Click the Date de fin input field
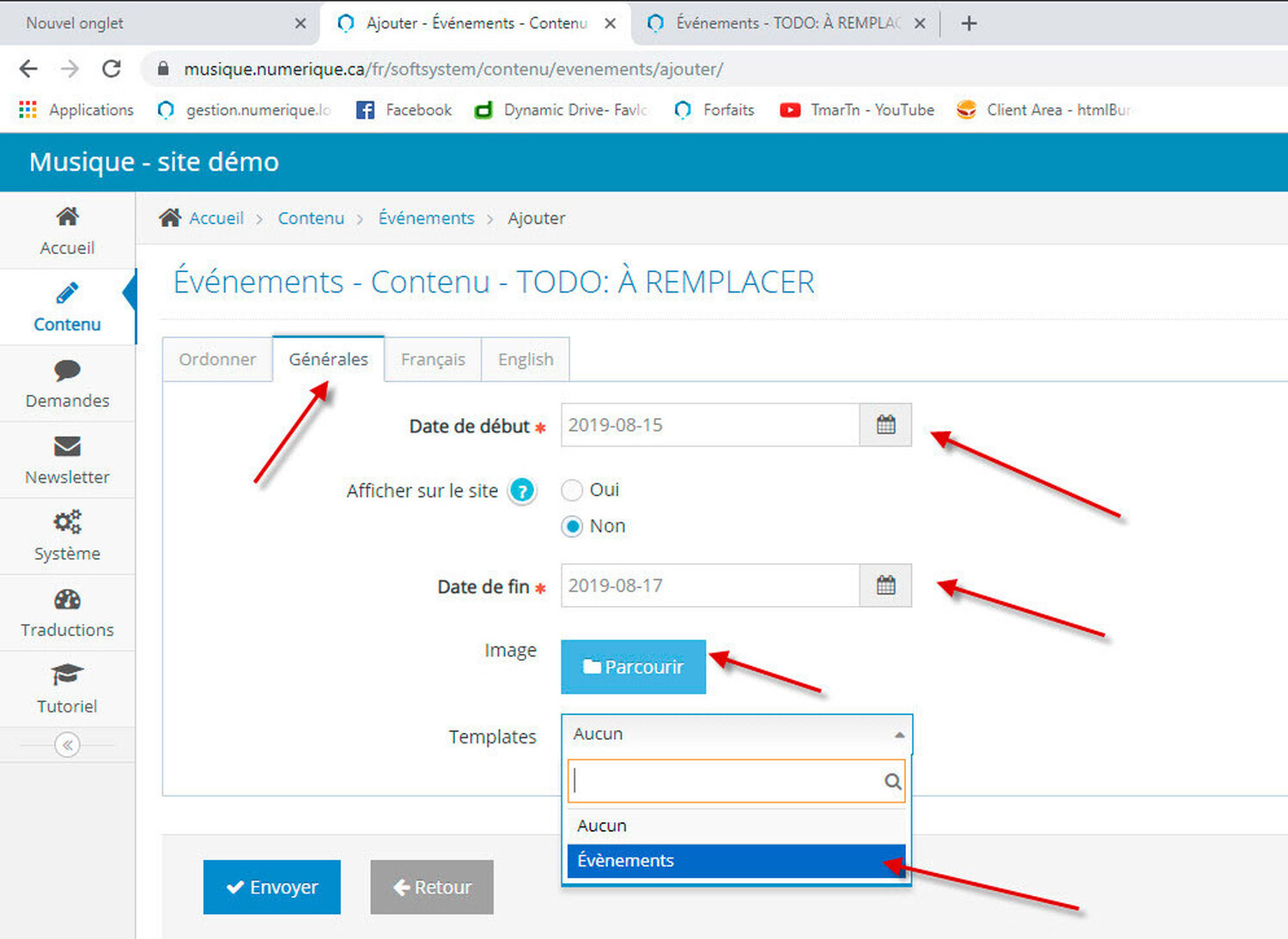 coord(710,585)
